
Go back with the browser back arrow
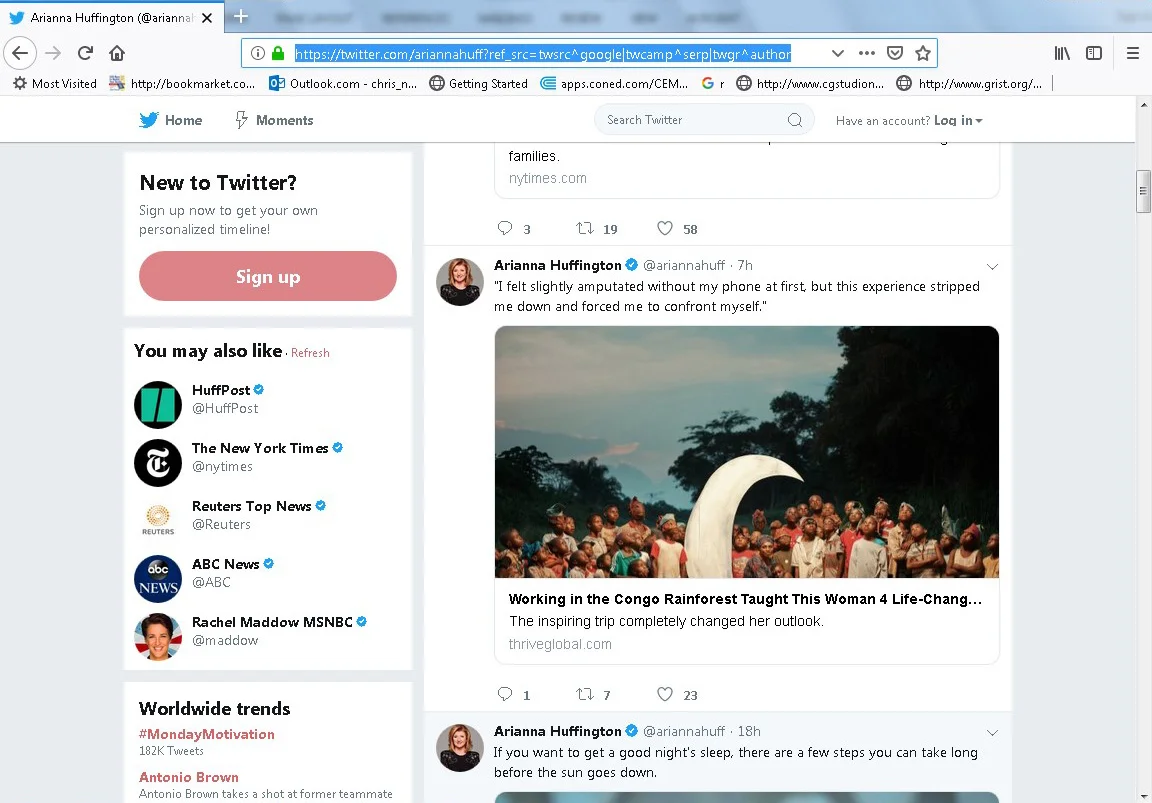pyautogui.click(x=20, y=53)
